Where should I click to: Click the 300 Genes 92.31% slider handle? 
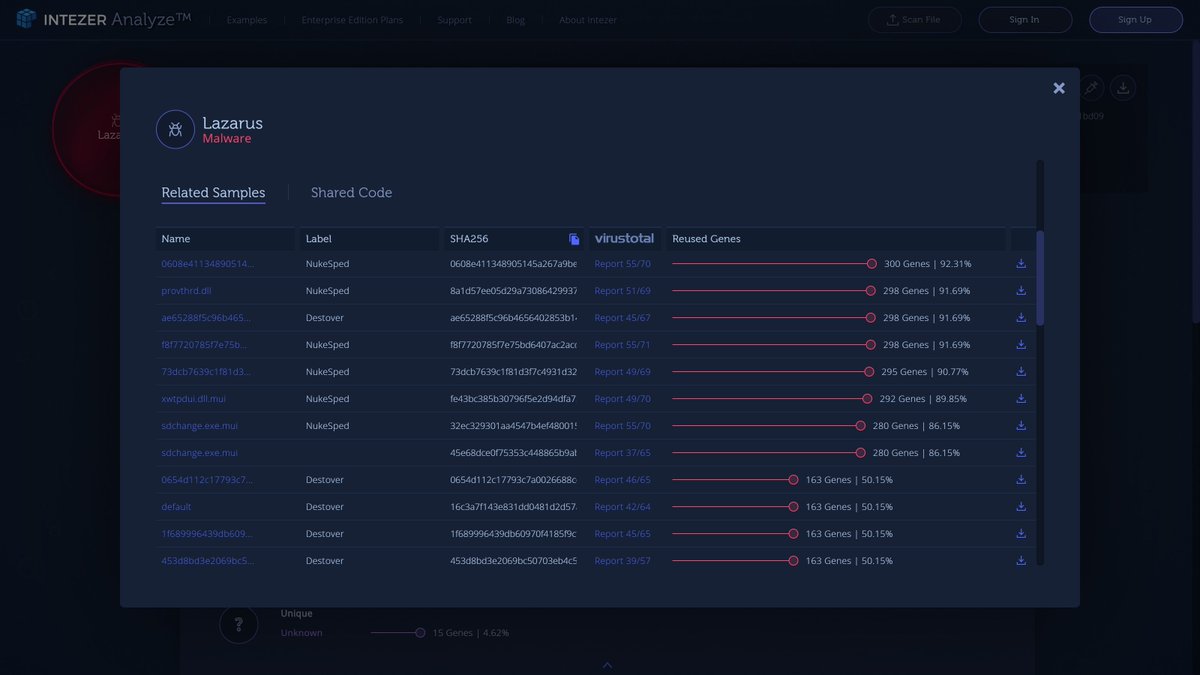tap(872, 264)
